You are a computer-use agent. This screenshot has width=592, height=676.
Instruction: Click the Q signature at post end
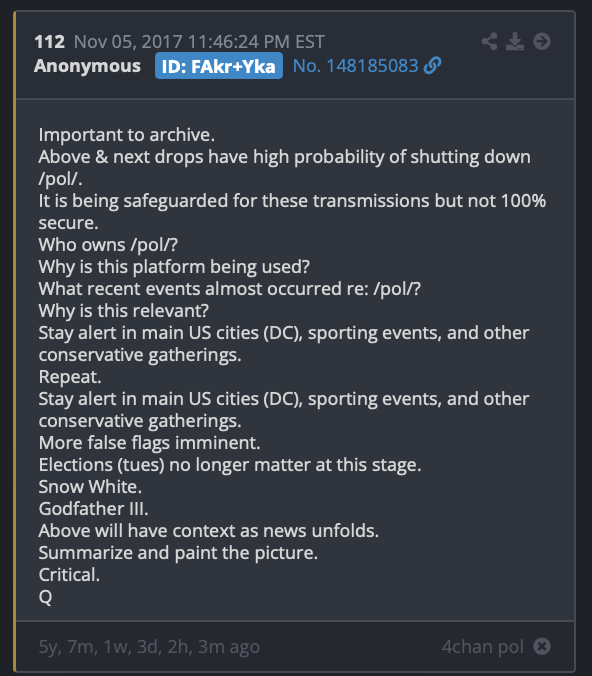(45, 597)
